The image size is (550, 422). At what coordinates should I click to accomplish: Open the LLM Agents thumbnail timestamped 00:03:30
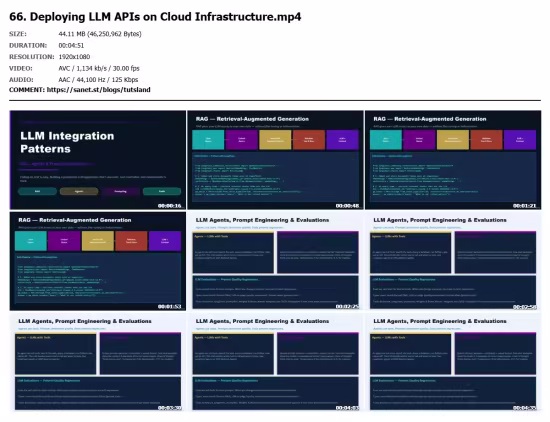pyautogui.click(x=98, y=362)
